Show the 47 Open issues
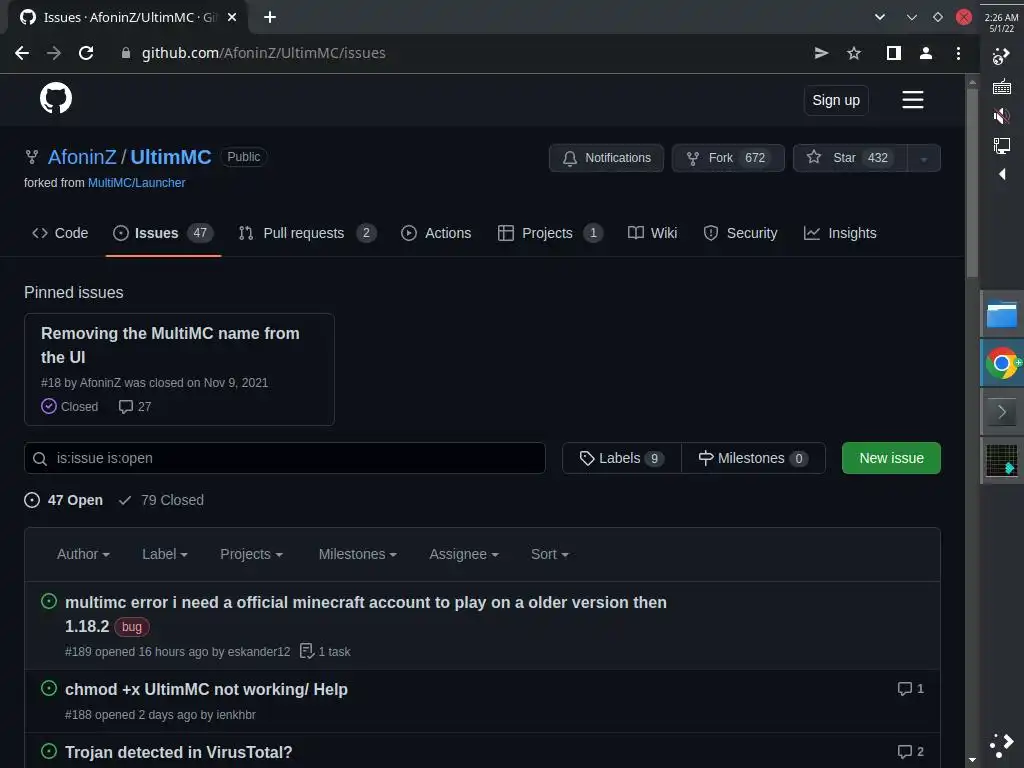Image resolution: width=1024 pixels, height=768 pixels. point(63,500)
